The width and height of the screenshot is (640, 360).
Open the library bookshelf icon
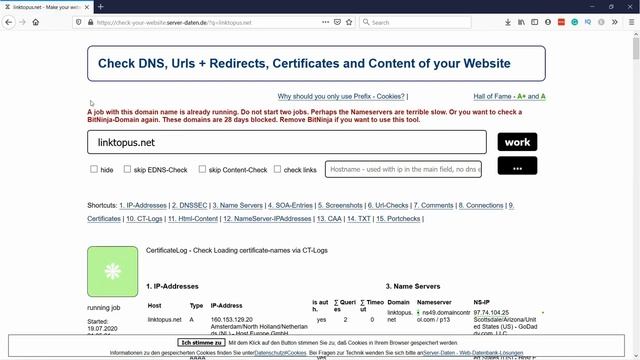(x=521, y=22)
